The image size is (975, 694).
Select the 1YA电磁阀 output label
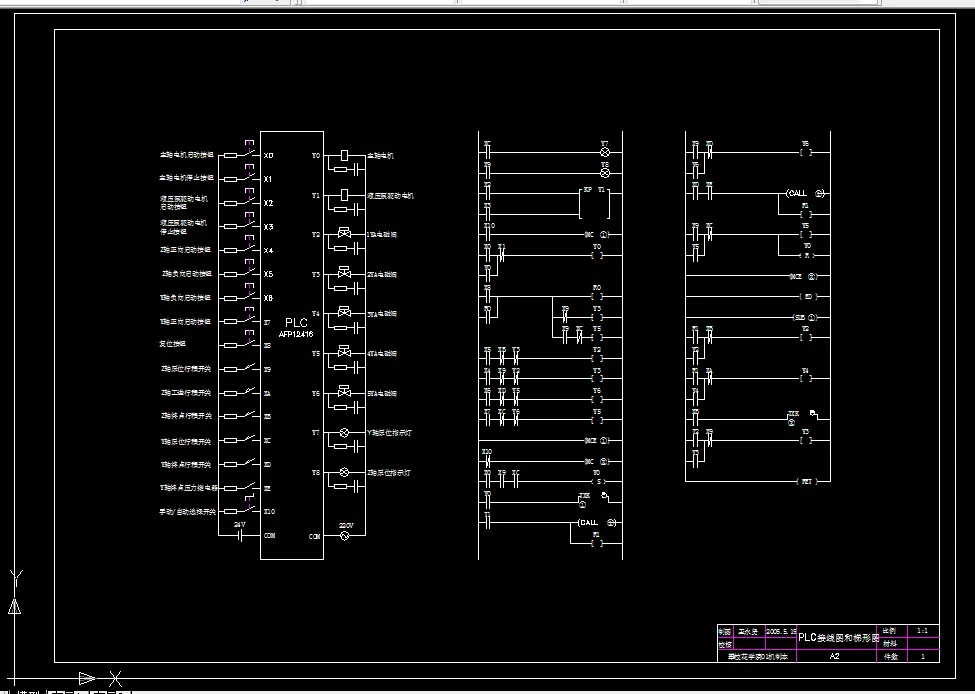click(382, 235)
